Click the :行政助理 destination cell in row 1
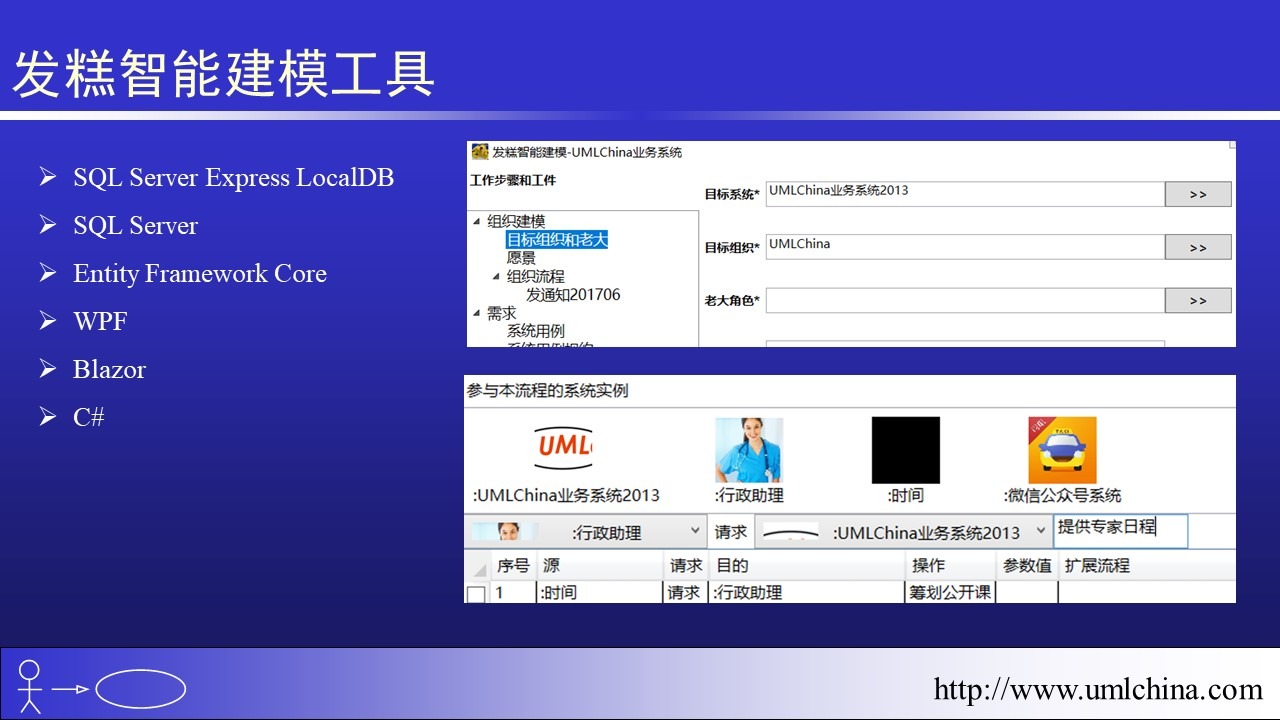 [807, 593]
